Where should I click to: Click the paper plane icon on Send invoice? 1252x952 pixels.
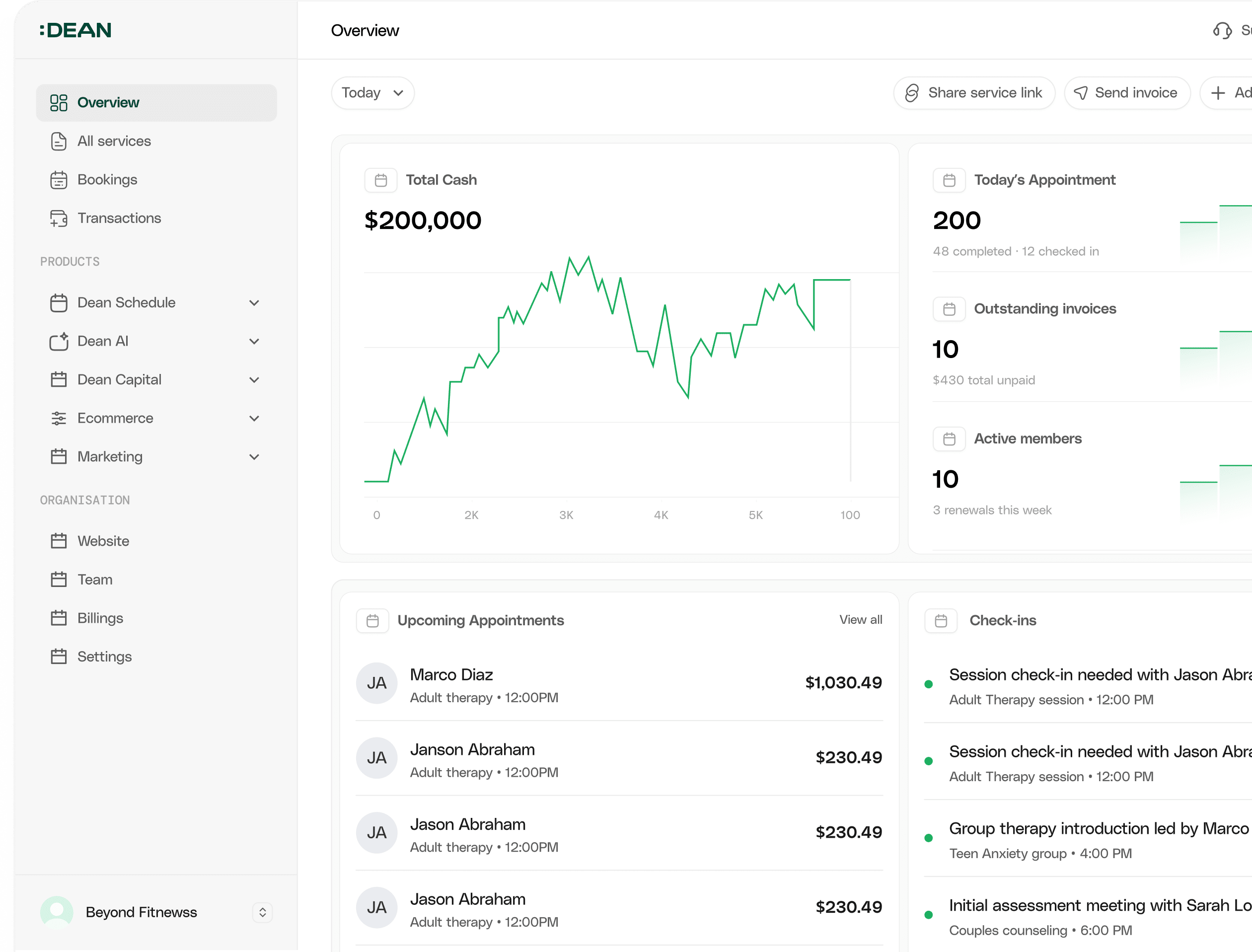coord(1081,93)
